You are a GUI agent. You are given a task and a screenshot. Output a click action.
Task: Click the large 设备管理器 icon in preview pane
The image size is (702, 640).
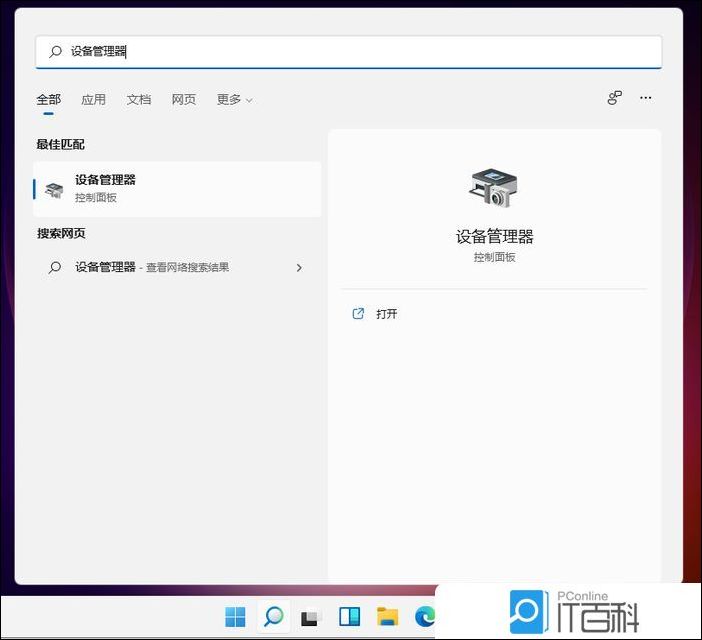tap(494, 188)
